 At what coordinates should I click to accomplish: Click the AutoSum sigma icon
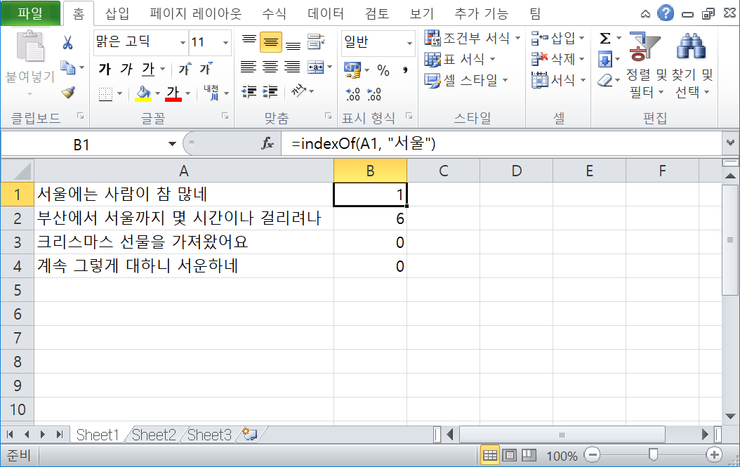click(605, 38)
